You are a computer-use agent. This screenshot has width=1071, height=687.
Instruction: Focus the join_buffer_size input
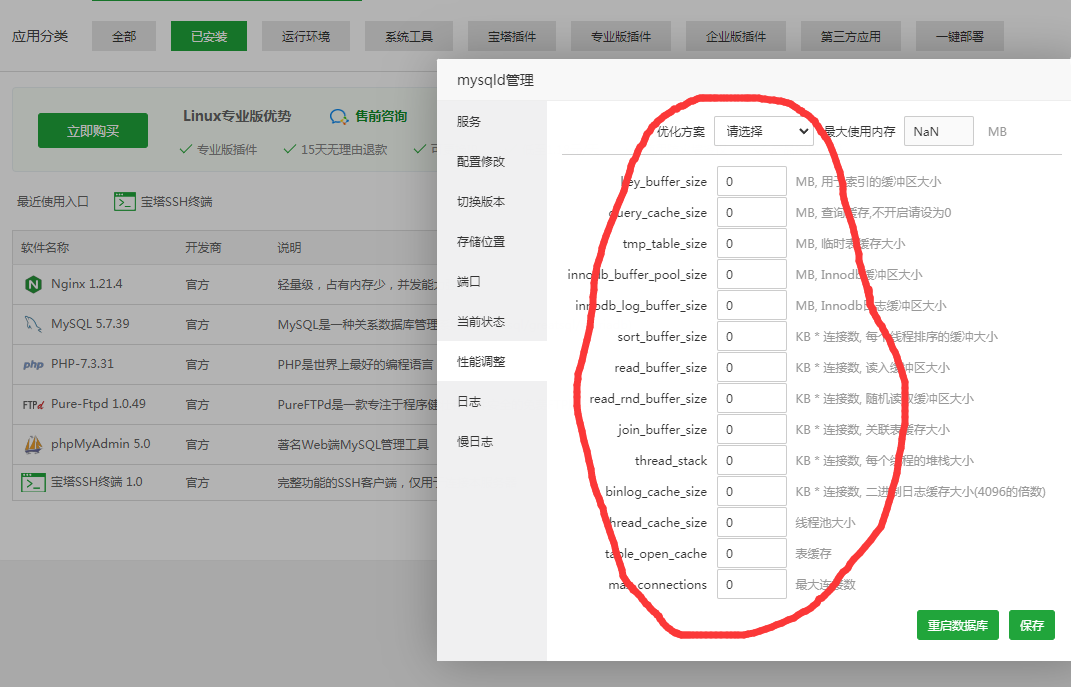pyautogui.click(x=751, y=430)
